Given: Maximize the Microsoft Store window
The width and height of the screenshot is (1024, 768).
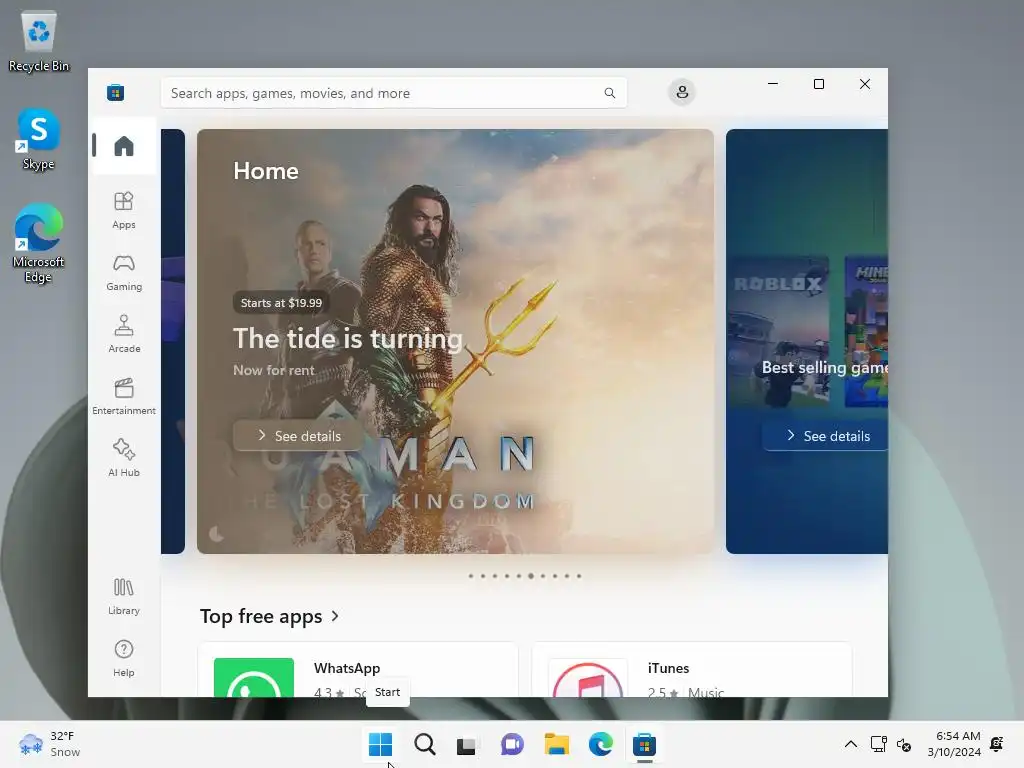Looking at the screenshot, I should coord(819,84).
